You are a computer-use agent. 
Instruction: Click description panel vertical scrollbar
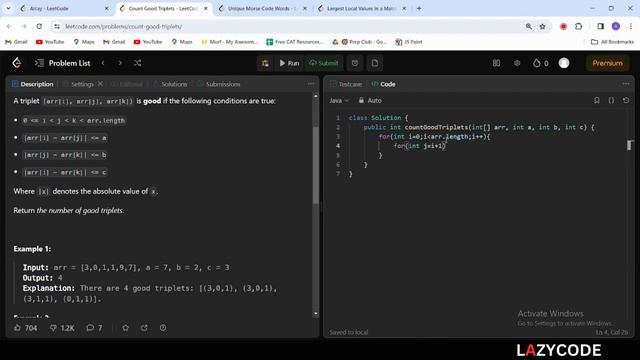[x=316, y=165]
